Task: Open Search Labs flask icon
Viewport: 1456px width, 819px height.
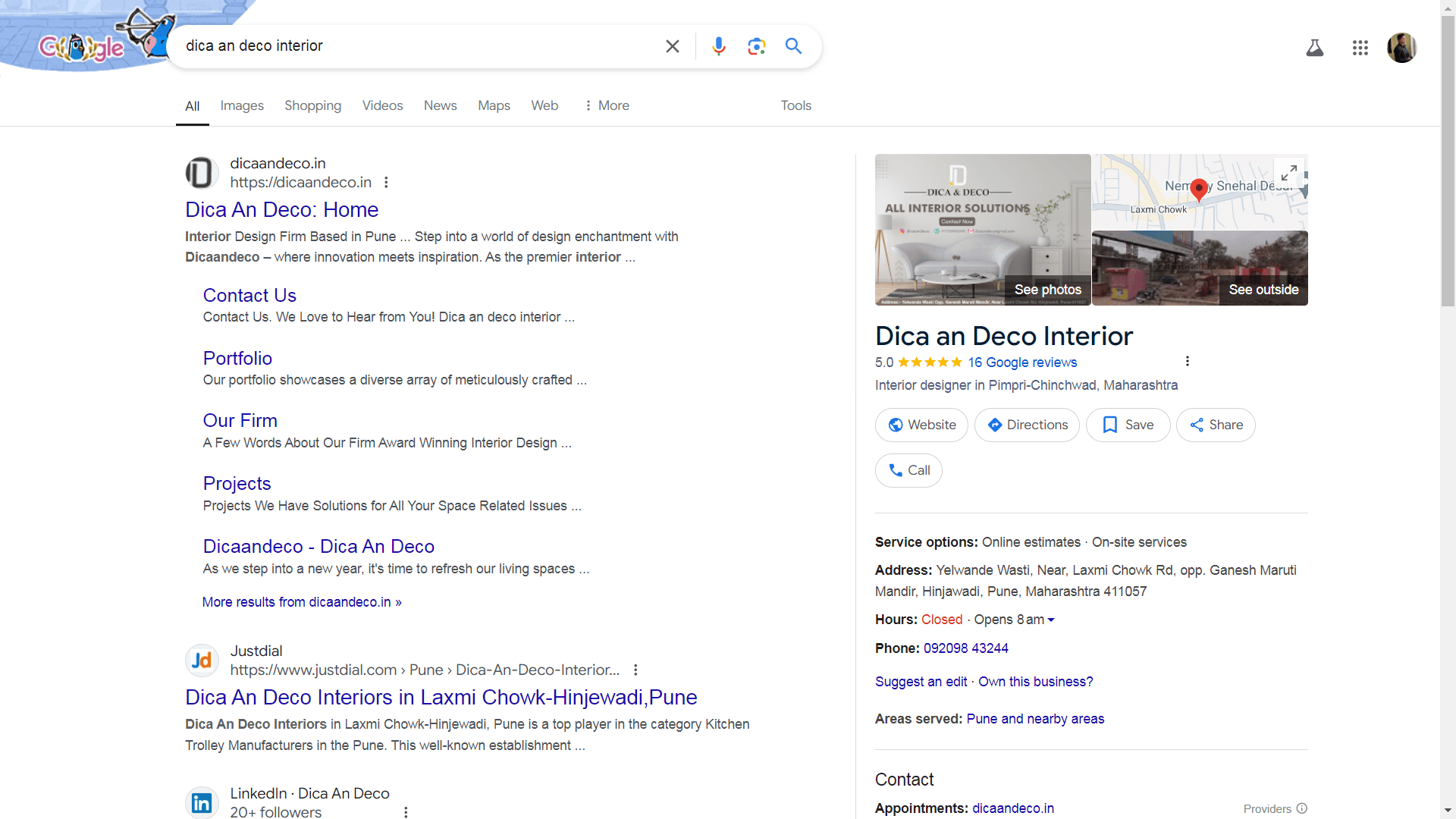Action: point(1315,48)
